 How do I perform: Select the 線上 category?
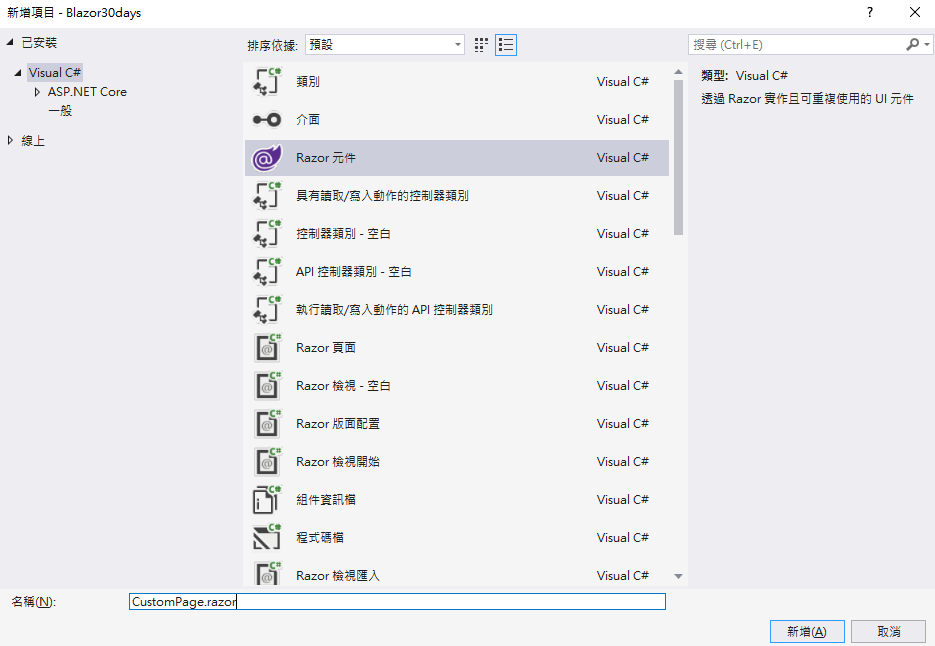[x=33, y=141]
